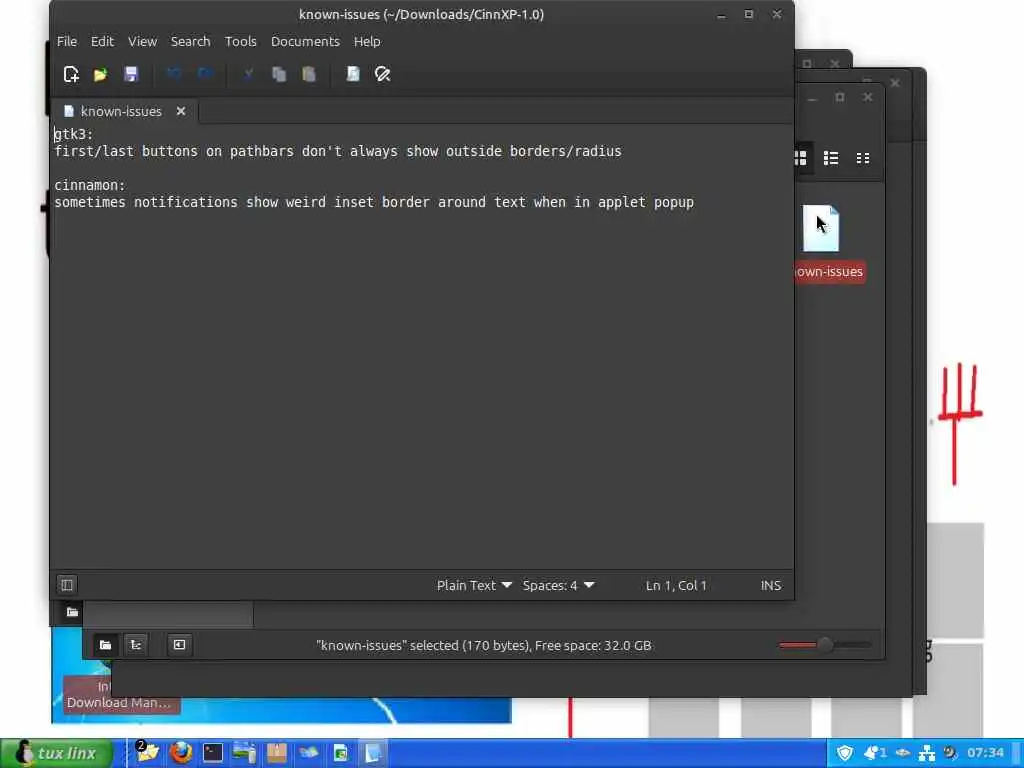Switch file manager to icon view
Viewport: 1024px width, 768px height.
pyautogui.click(x=801, y=158)
